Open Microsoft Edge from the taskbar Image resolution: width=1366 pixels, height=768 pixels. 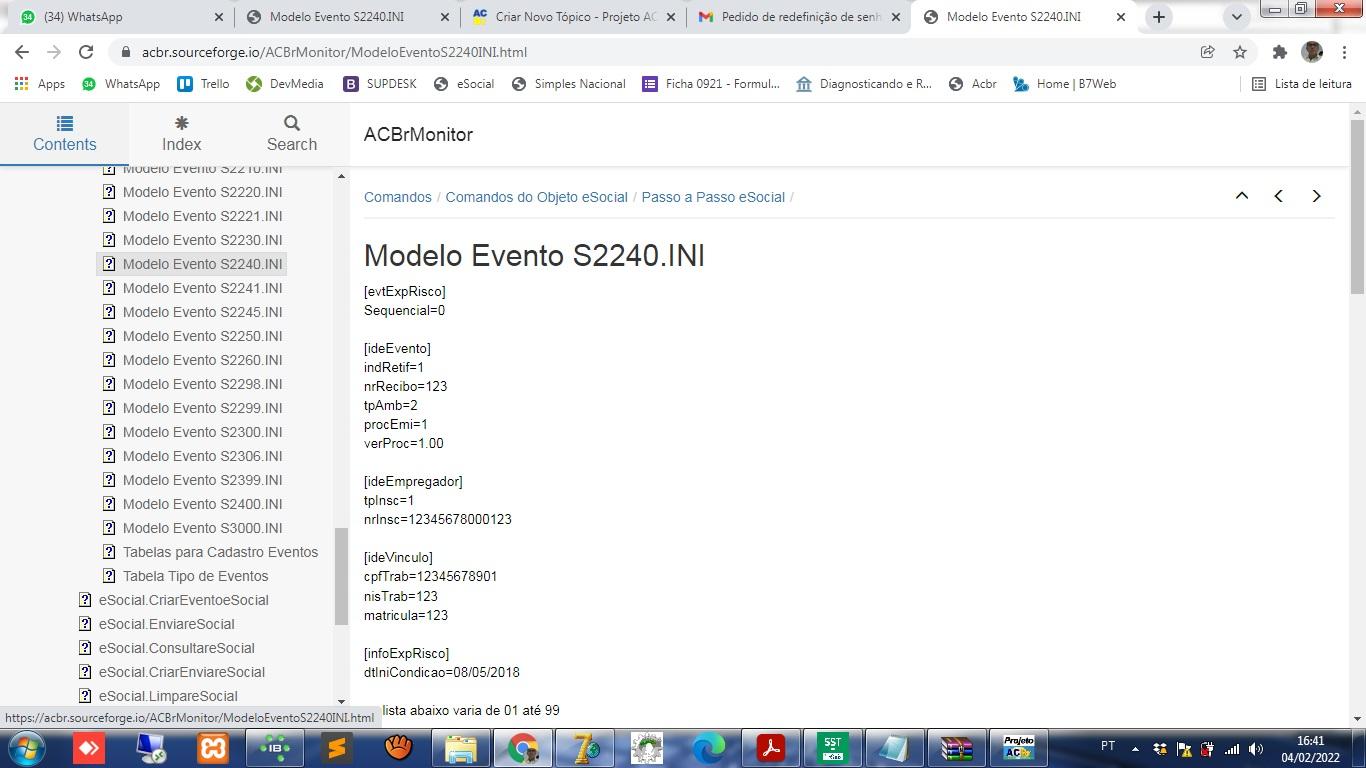pyautogui.click(x=708, y=748)
